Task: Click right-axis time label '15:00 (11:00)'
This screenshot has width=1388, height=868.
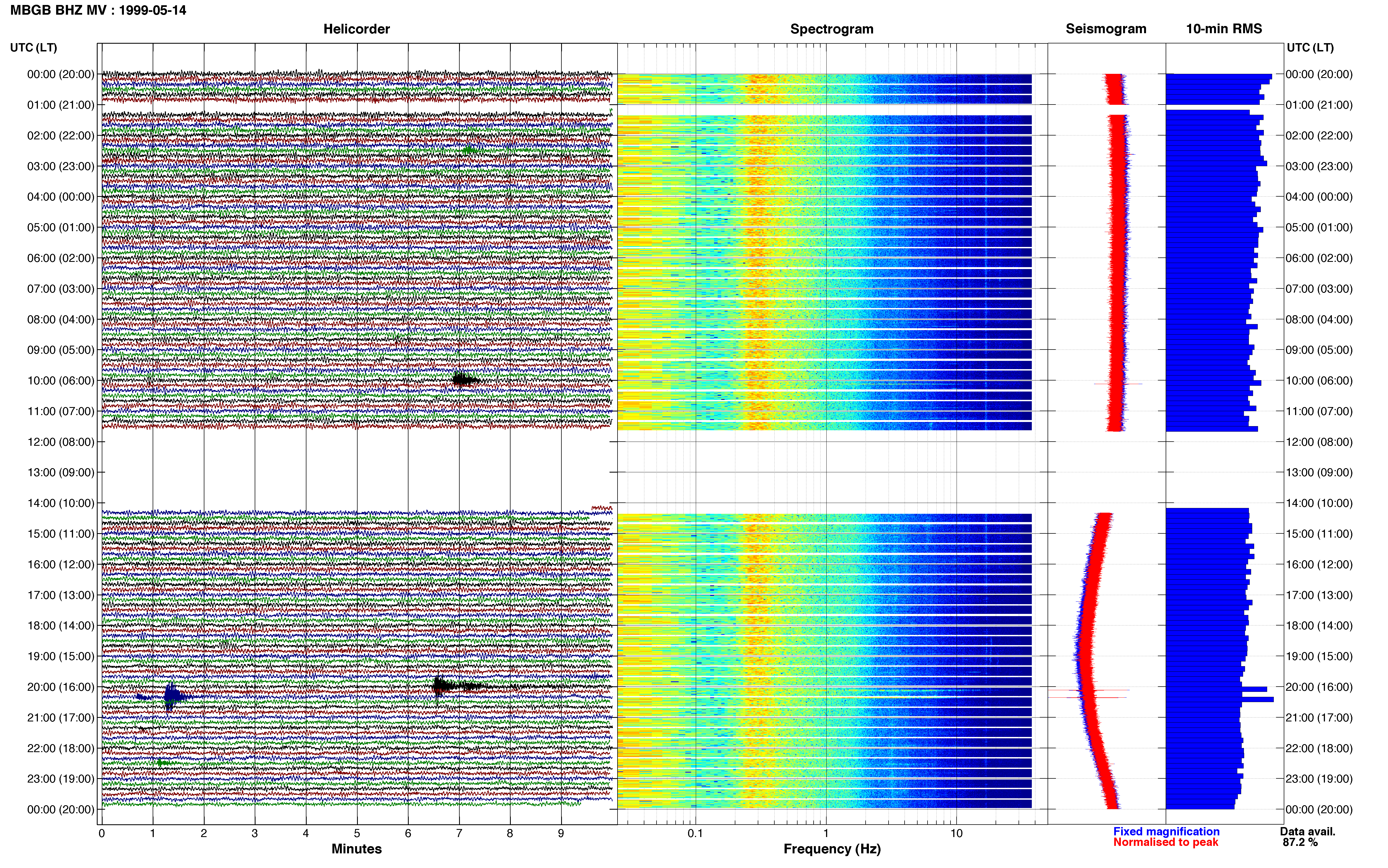Action: tap(1319, 534)
